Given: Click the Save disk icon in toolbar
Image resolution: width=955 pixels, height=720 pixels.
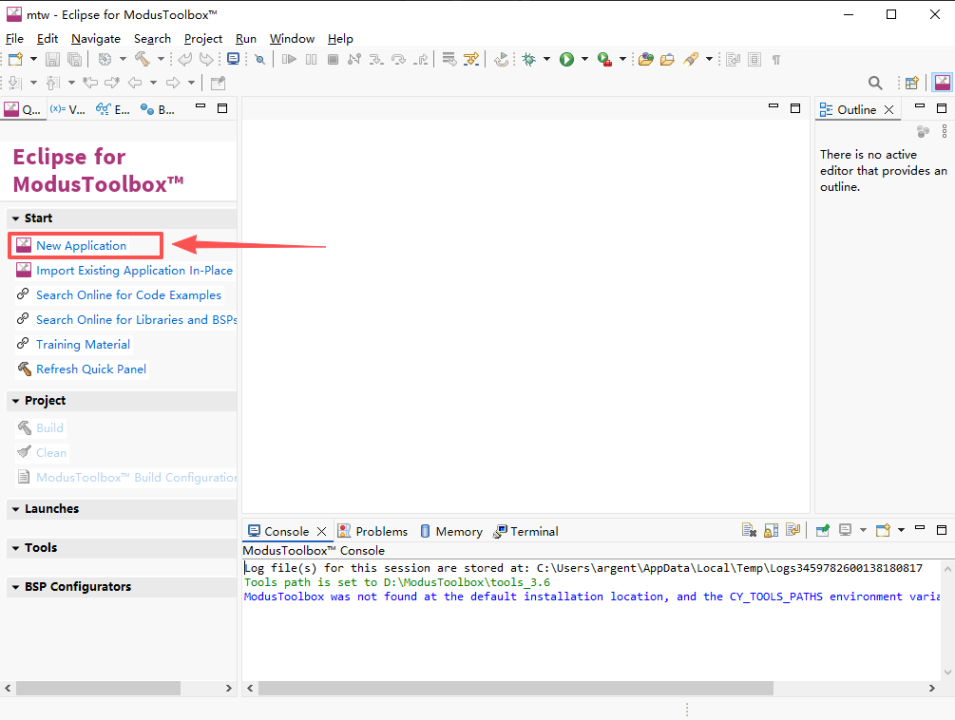Looking at the screenshot, I should tap(52, 59).
